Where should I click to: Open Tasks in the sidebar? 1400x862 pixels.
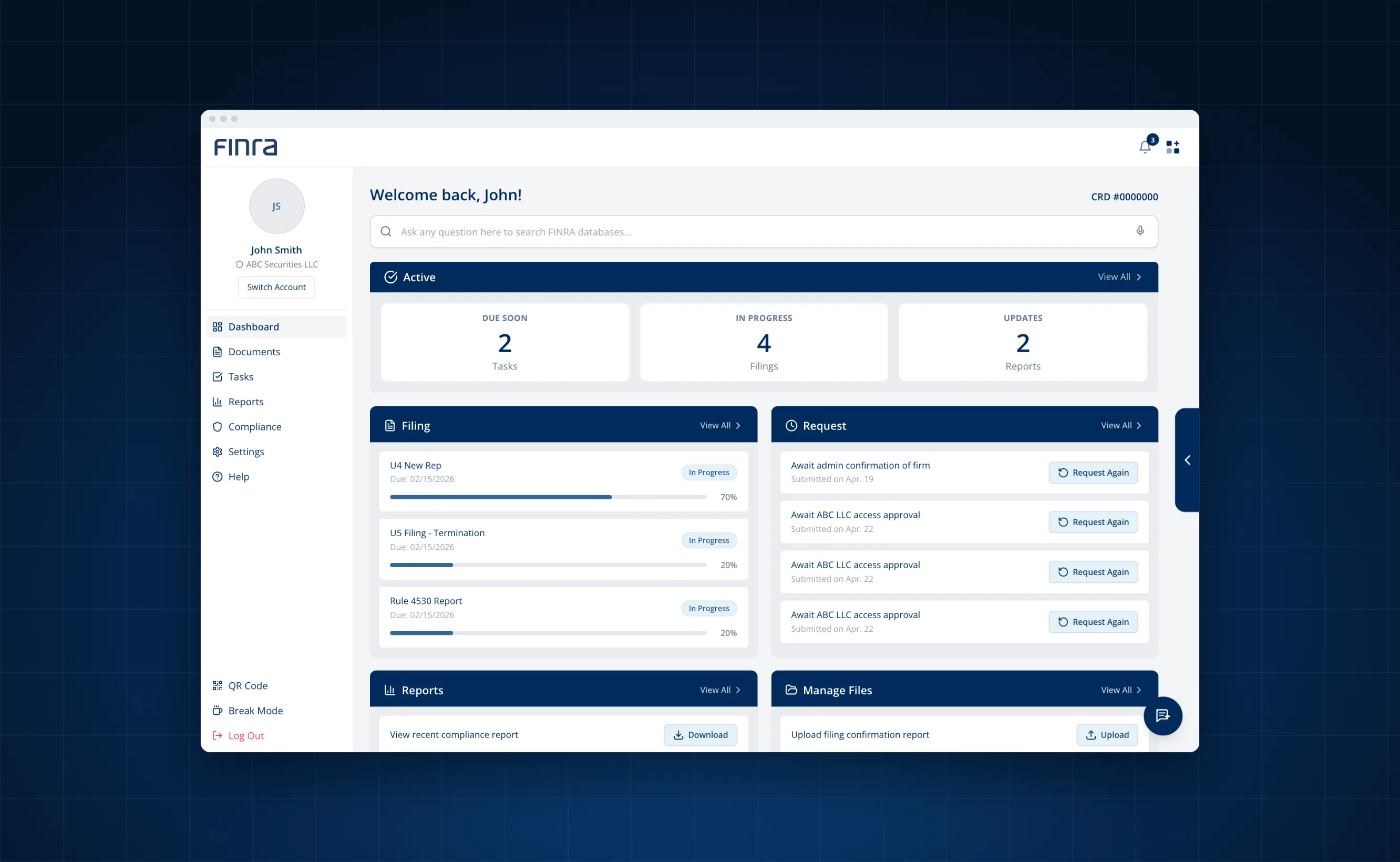[x=276, y=377]
